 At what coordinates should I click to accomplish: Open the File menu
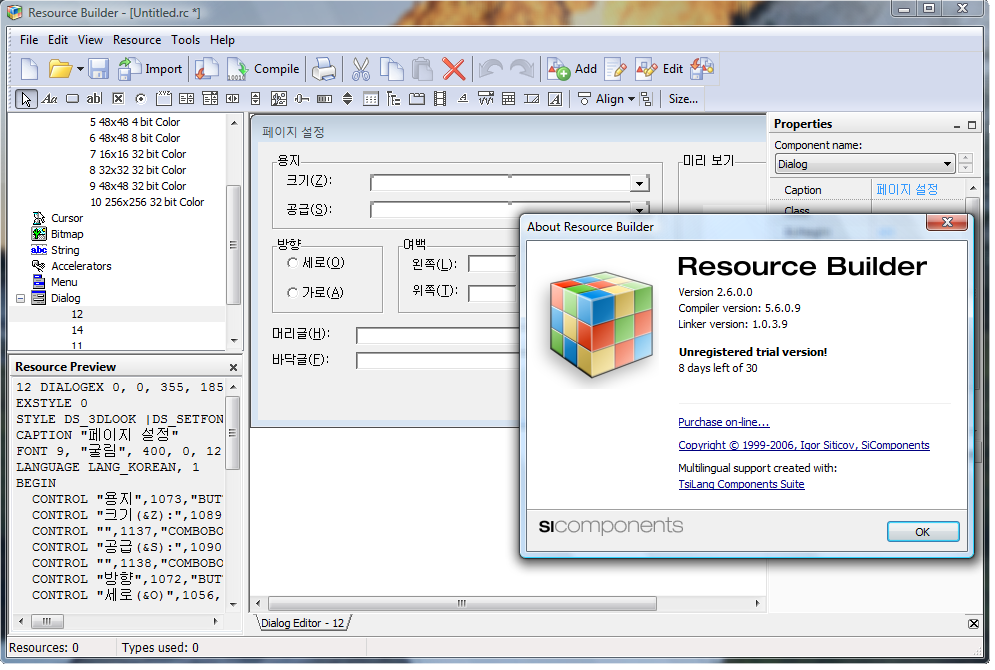tap(29, 40)
